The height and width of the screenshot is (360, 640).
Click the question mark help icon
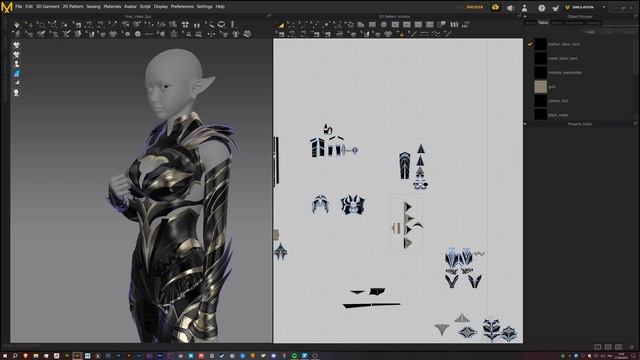542,7
